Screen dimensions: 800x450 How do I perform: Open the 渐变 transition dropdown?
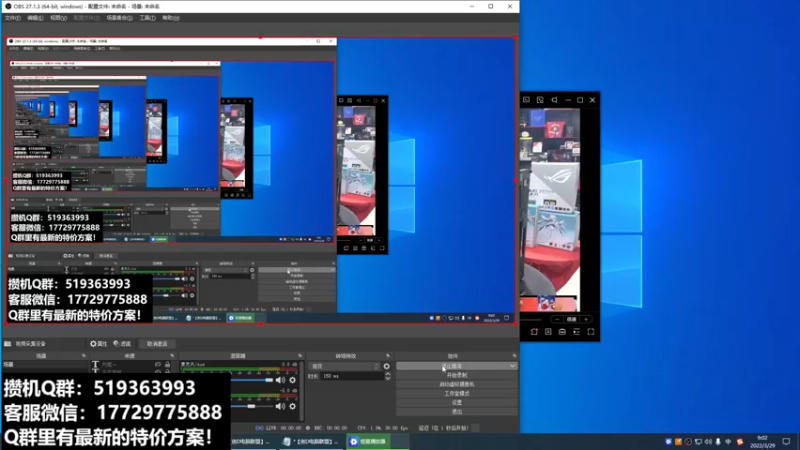click(x=345, y=366)
